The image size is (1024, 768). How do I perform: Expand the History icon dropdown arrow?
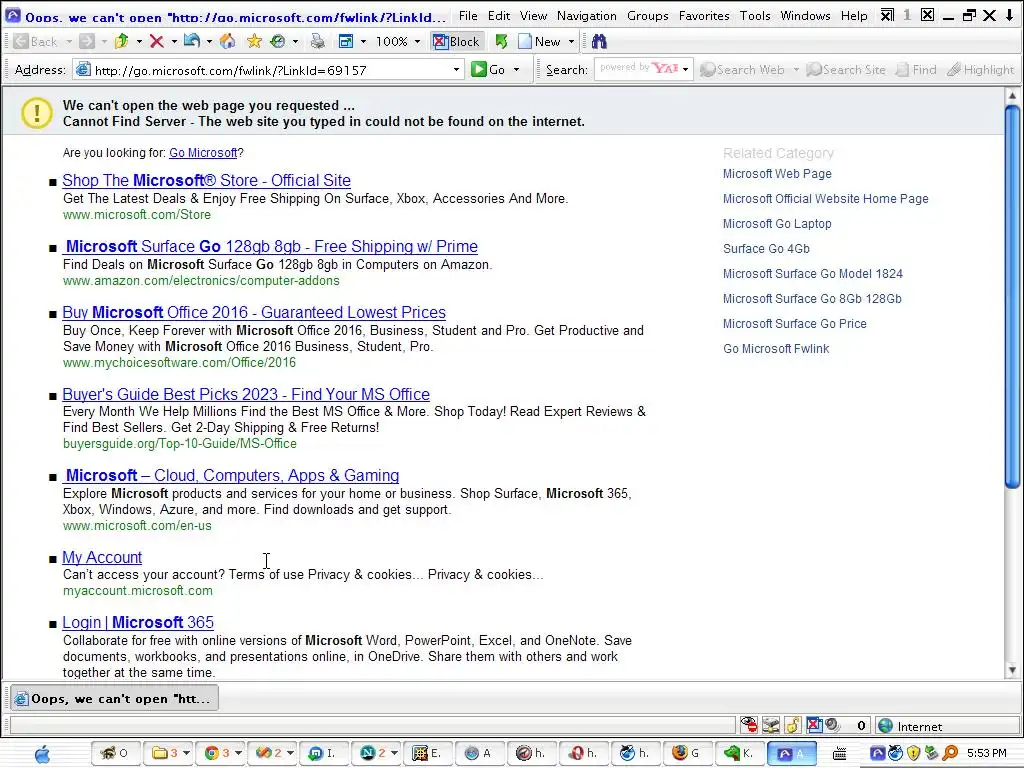pos(295,42)
